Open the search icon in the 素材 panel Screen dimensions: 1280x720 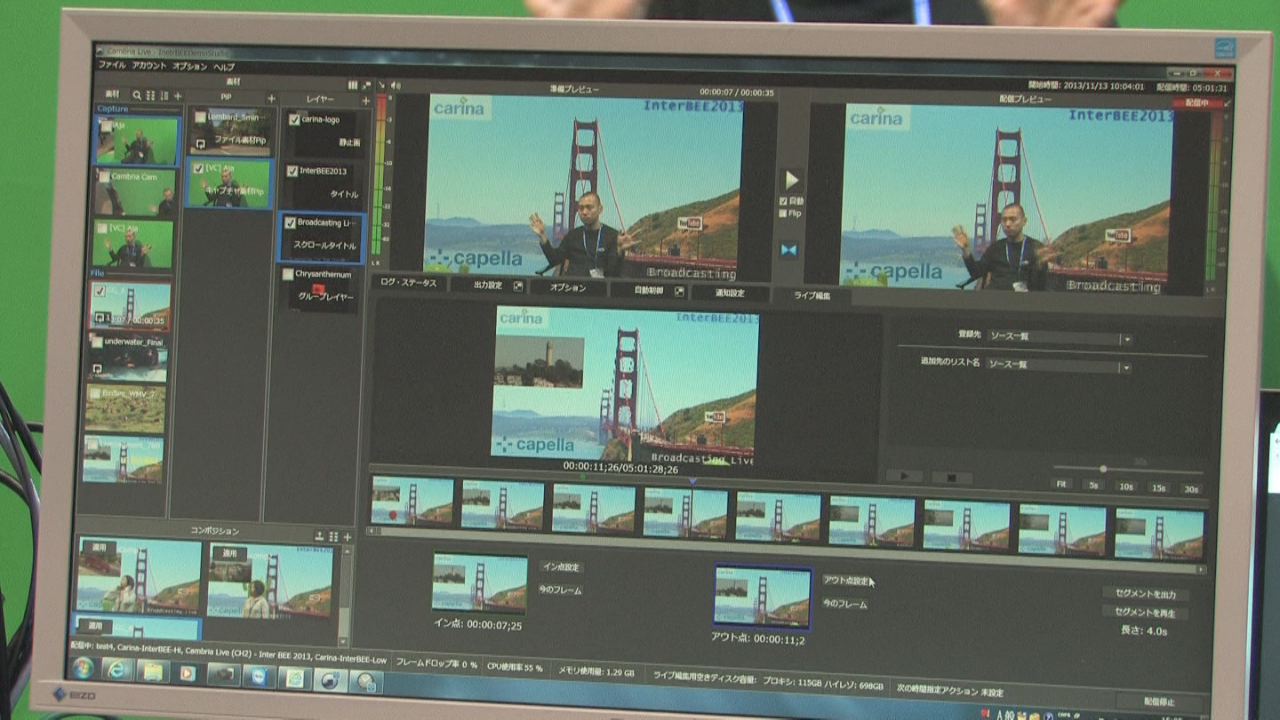137,95
